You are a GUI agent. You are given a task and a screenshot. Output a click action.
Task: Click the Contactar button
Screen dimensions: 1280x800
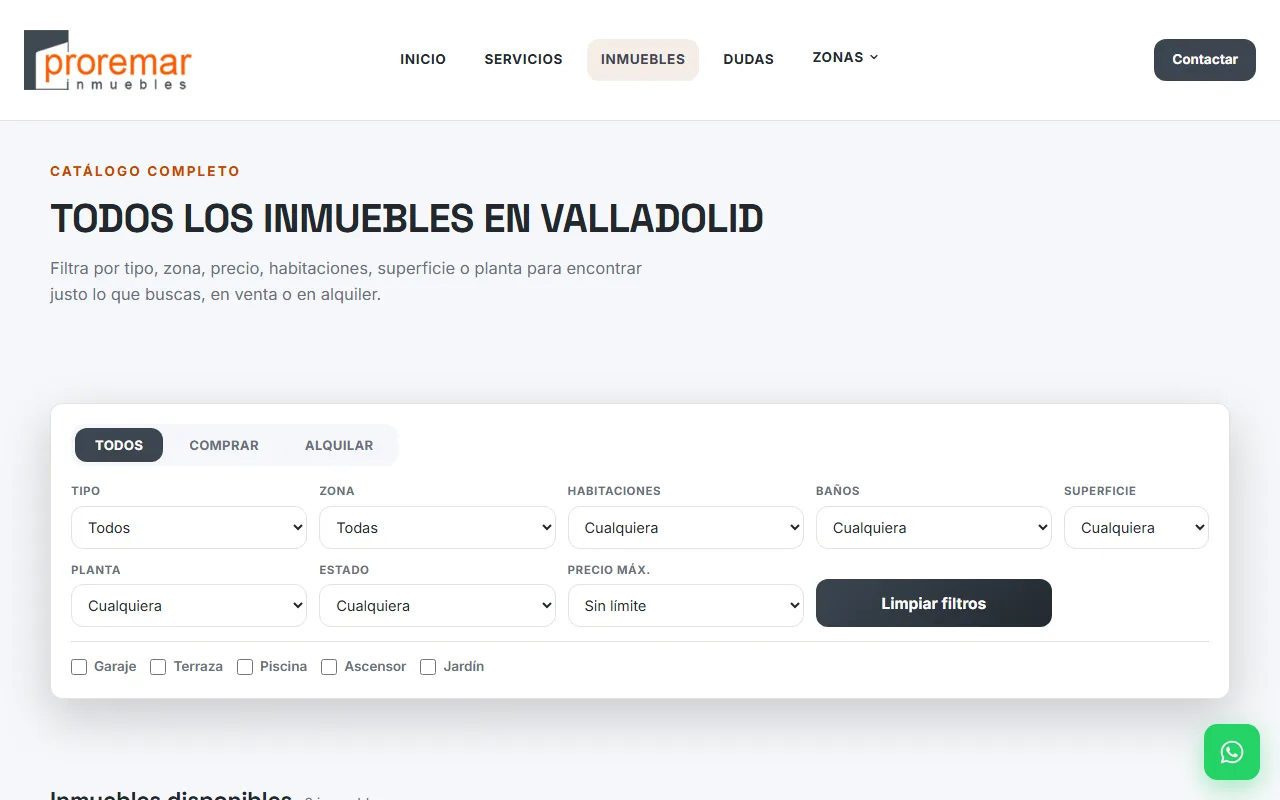click(1205, 60)
